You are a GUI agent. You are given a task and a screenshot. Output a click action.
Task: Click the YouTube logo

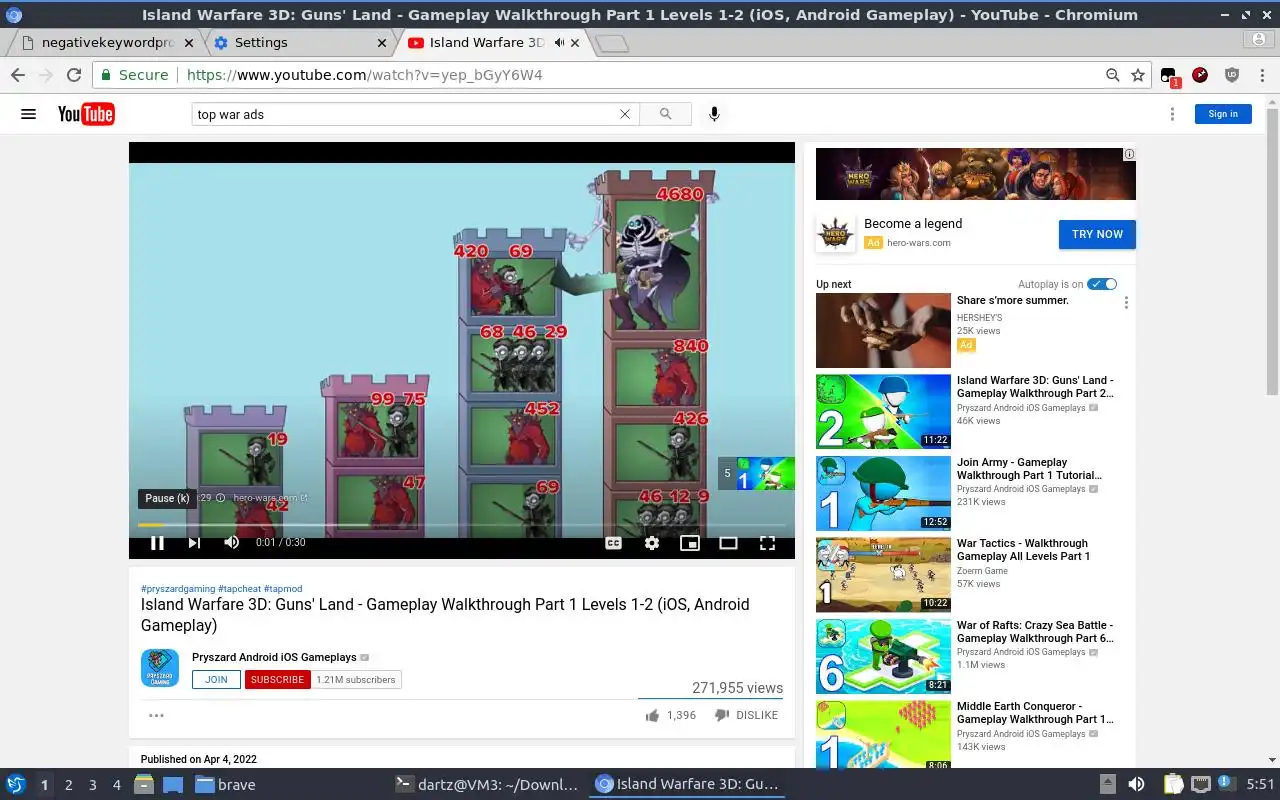tap(86, 114)
